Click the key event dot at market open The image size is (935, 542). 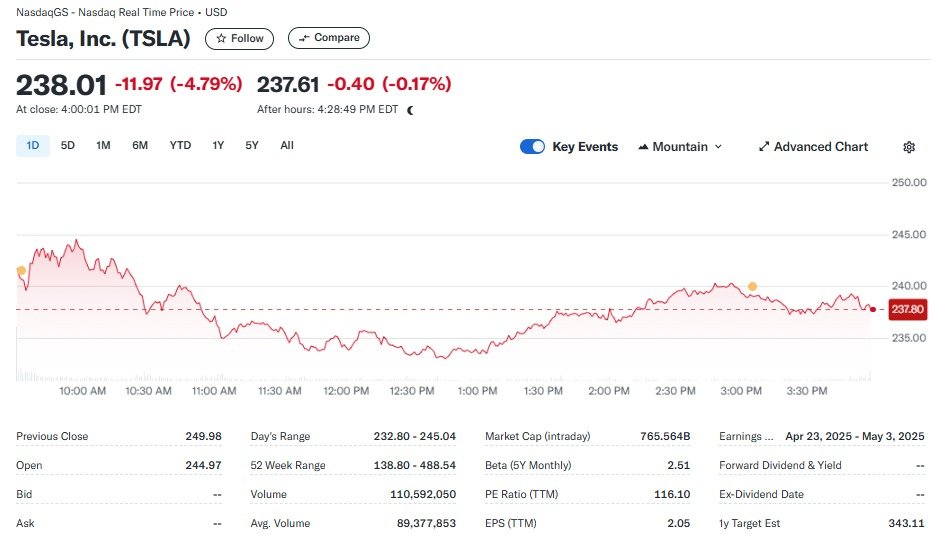point(21,271)
